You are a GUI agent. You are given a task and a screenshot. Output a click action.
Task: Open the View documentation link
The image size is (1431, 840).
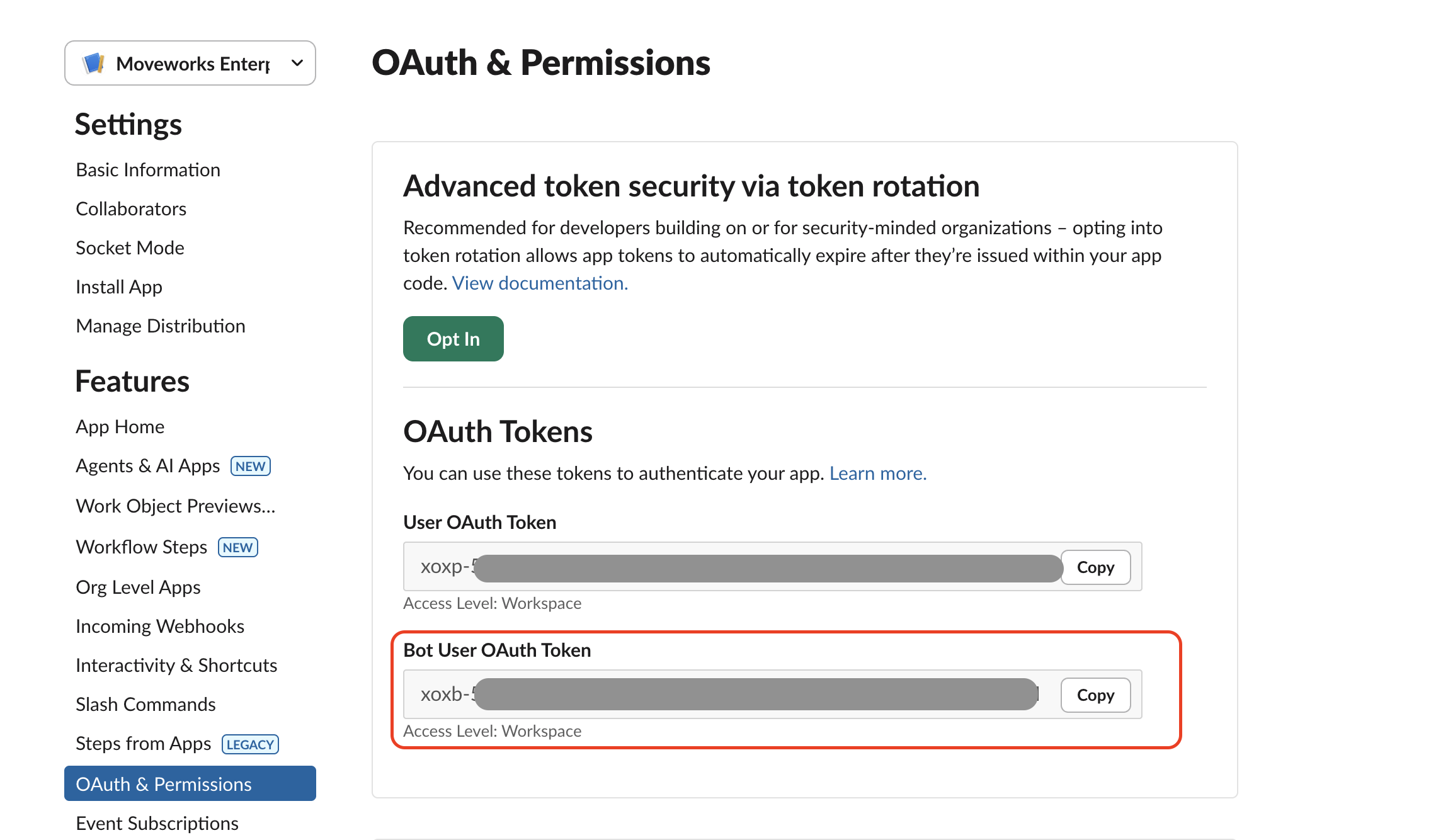pyautogui.click(x=540, y=283)
